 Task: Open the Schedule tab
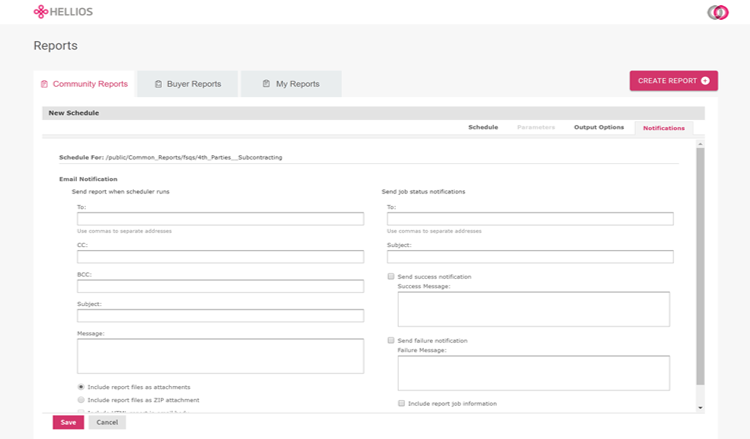pos(483,127)
